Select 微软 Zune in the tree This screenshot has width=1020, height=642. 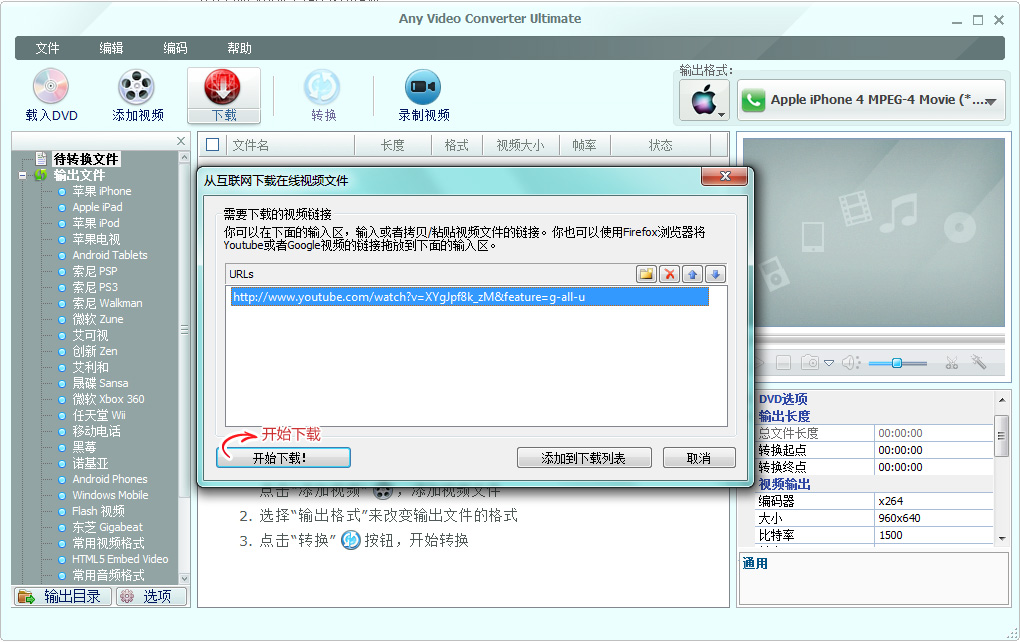click(98, 319)
